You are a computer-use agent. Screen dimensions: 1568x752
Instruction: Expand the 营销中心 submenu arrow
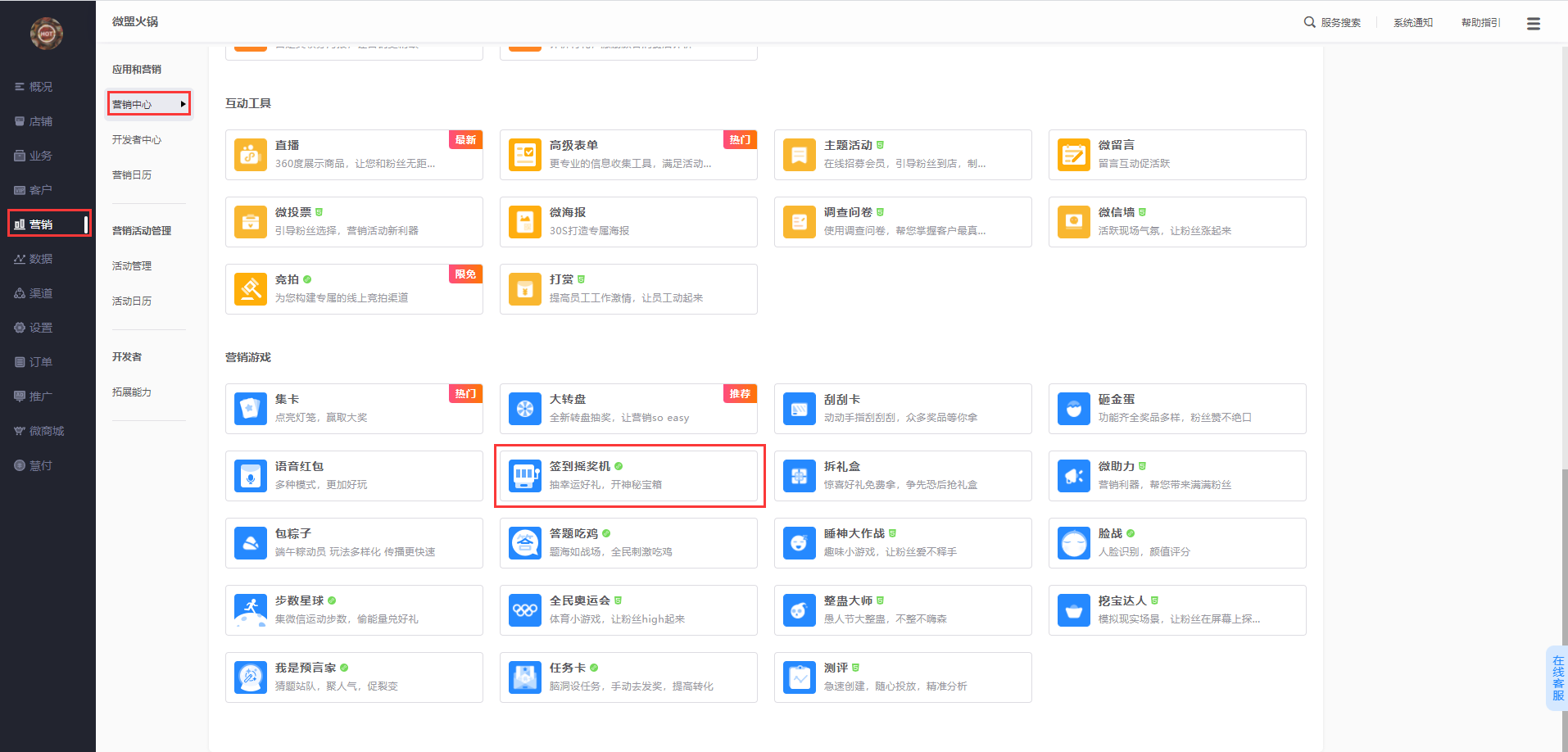tap(184, 104)
